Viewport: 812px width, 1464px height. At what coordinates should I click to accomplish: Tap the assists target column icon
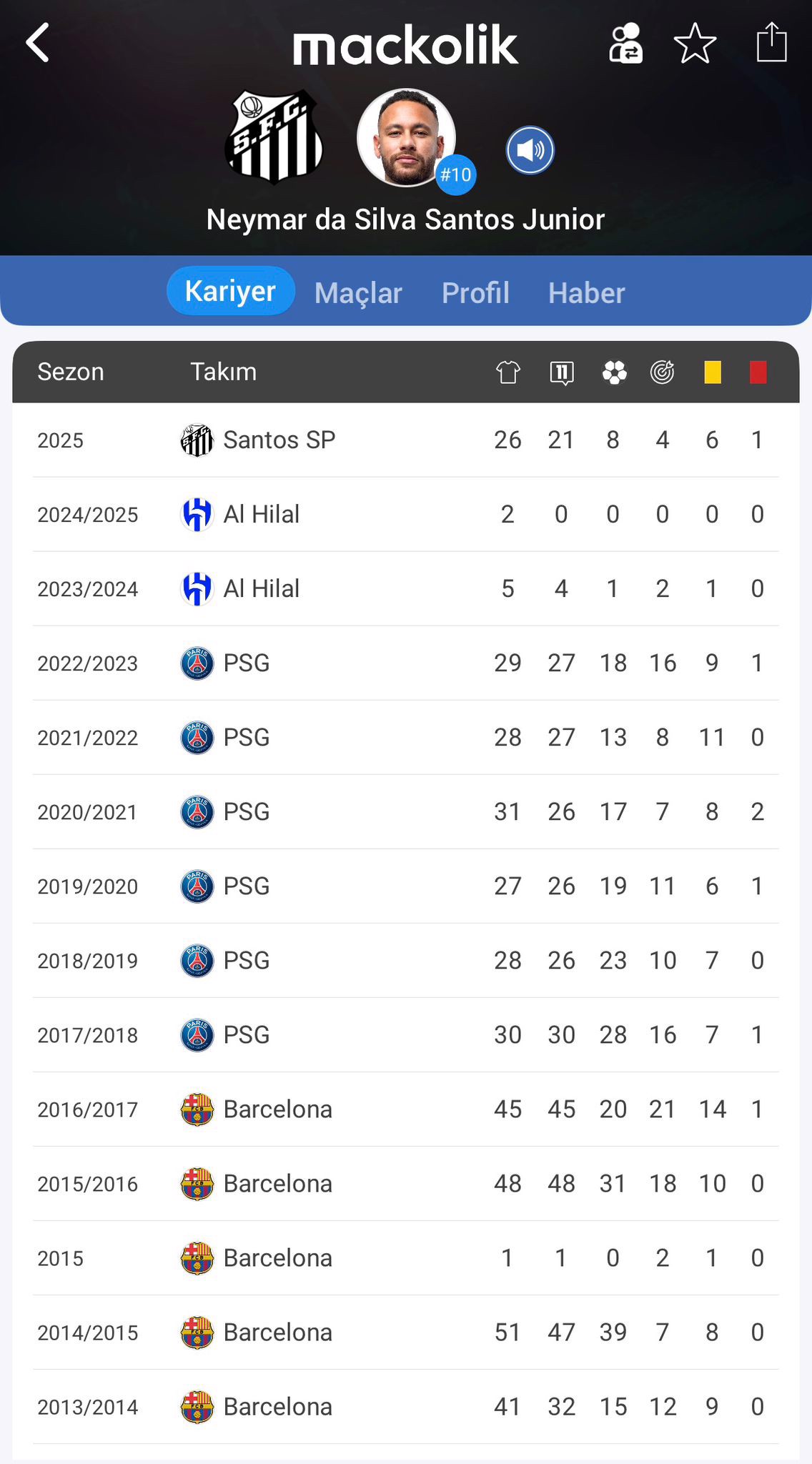point(663,372)
